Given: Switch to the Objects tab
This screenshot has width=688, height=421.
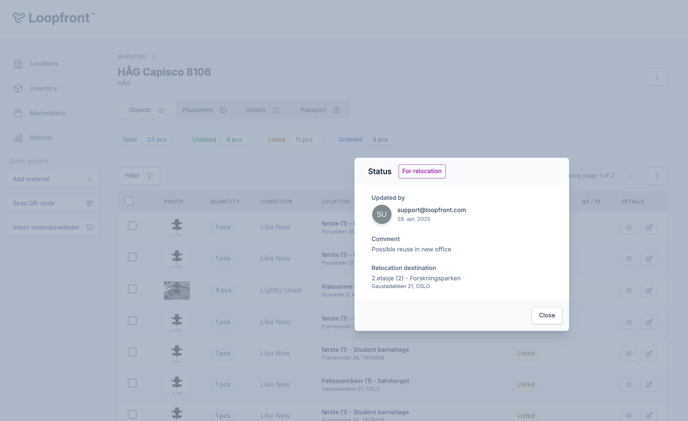Looking at the screenshot, I should (x=147, y=110).
